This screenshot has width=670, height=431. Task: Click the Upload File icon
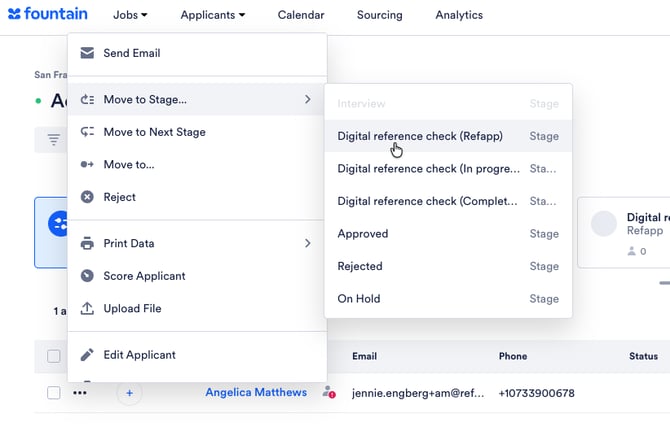click(x=87, y=309)
